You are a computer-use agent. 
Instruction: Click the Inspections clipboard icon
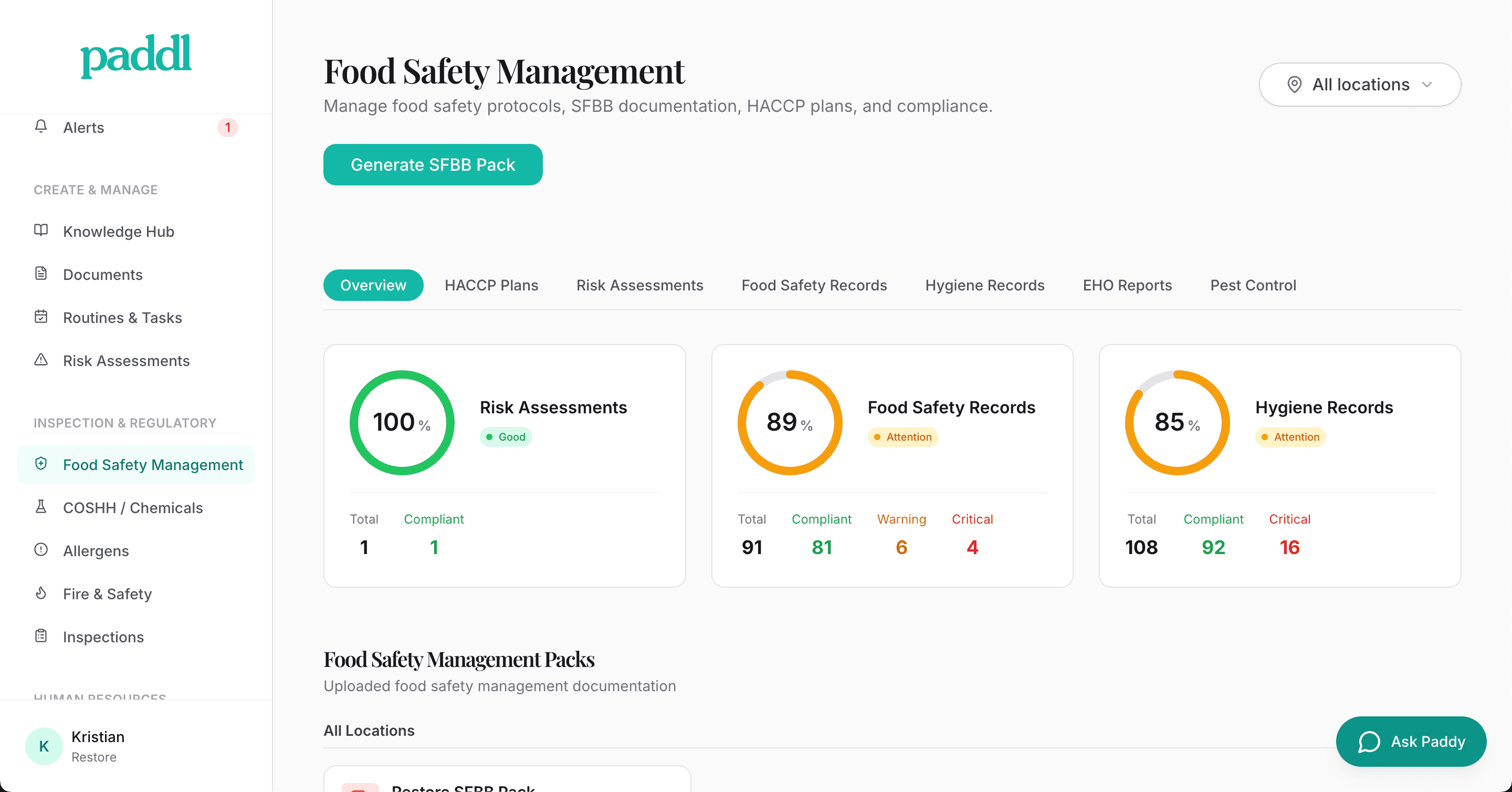[40, 637]
